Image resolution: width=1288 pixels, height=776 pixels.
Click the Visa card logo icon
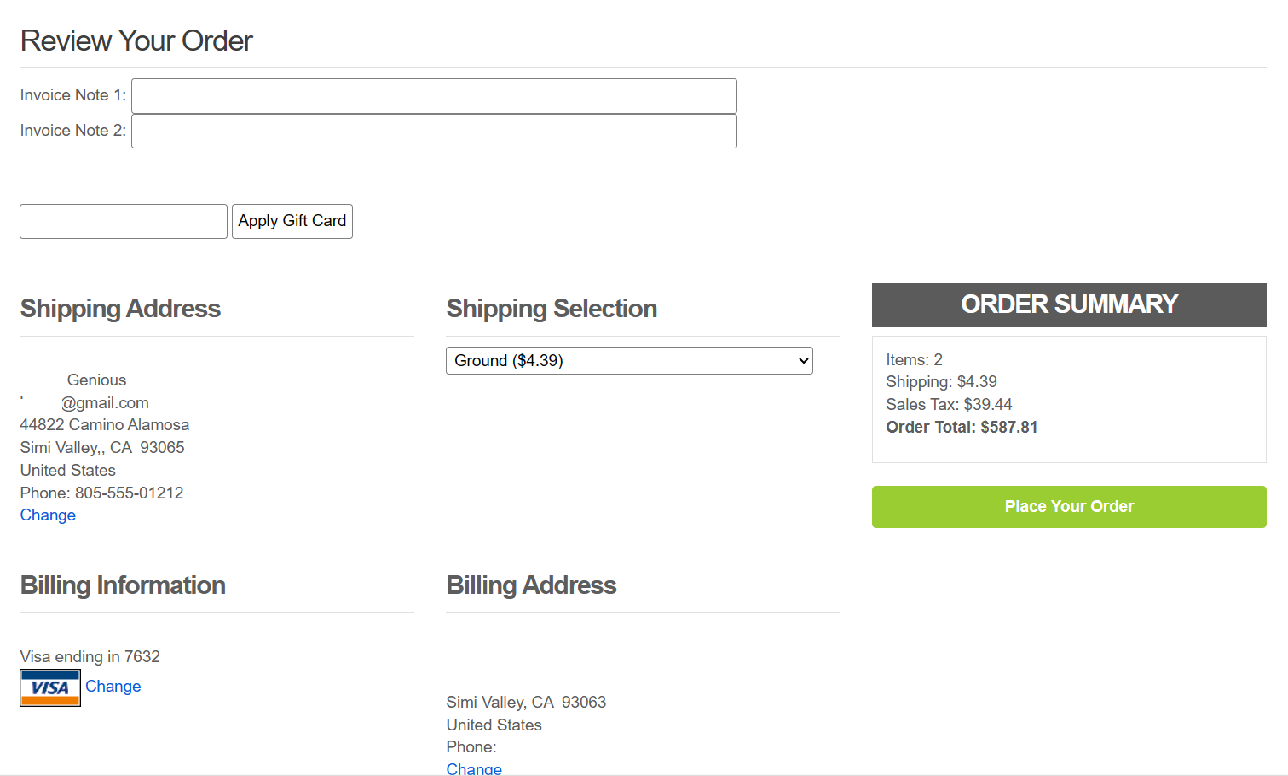50,688
